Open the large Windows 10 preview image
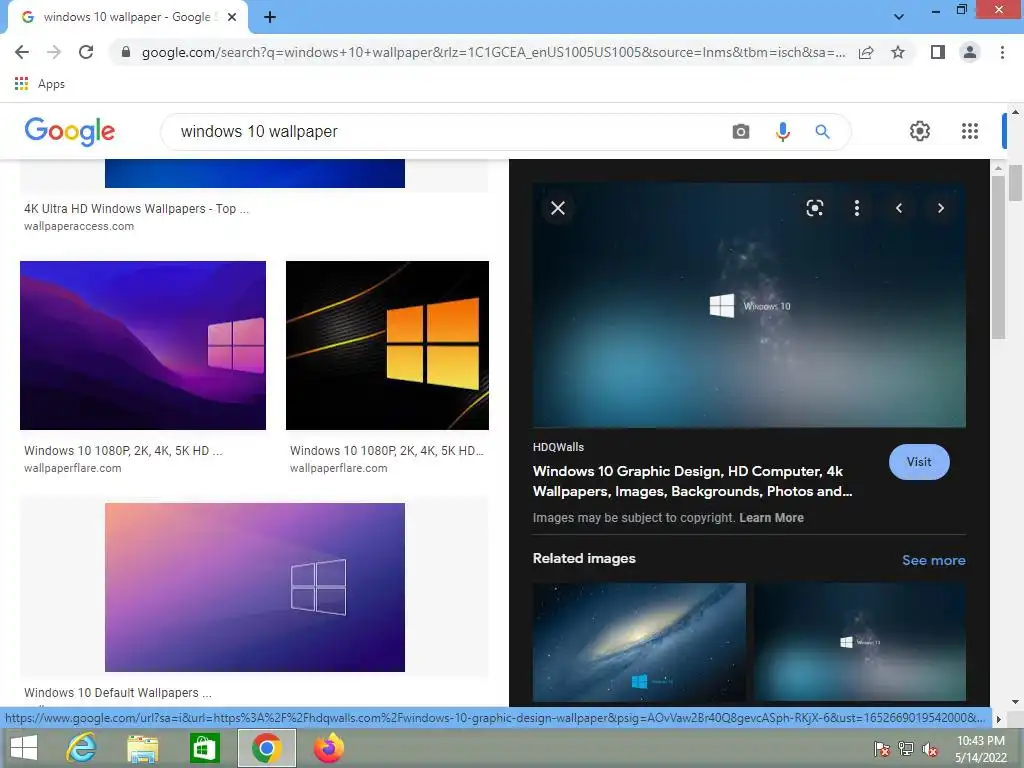The image size is (1024, 768). tap(749, 306)
